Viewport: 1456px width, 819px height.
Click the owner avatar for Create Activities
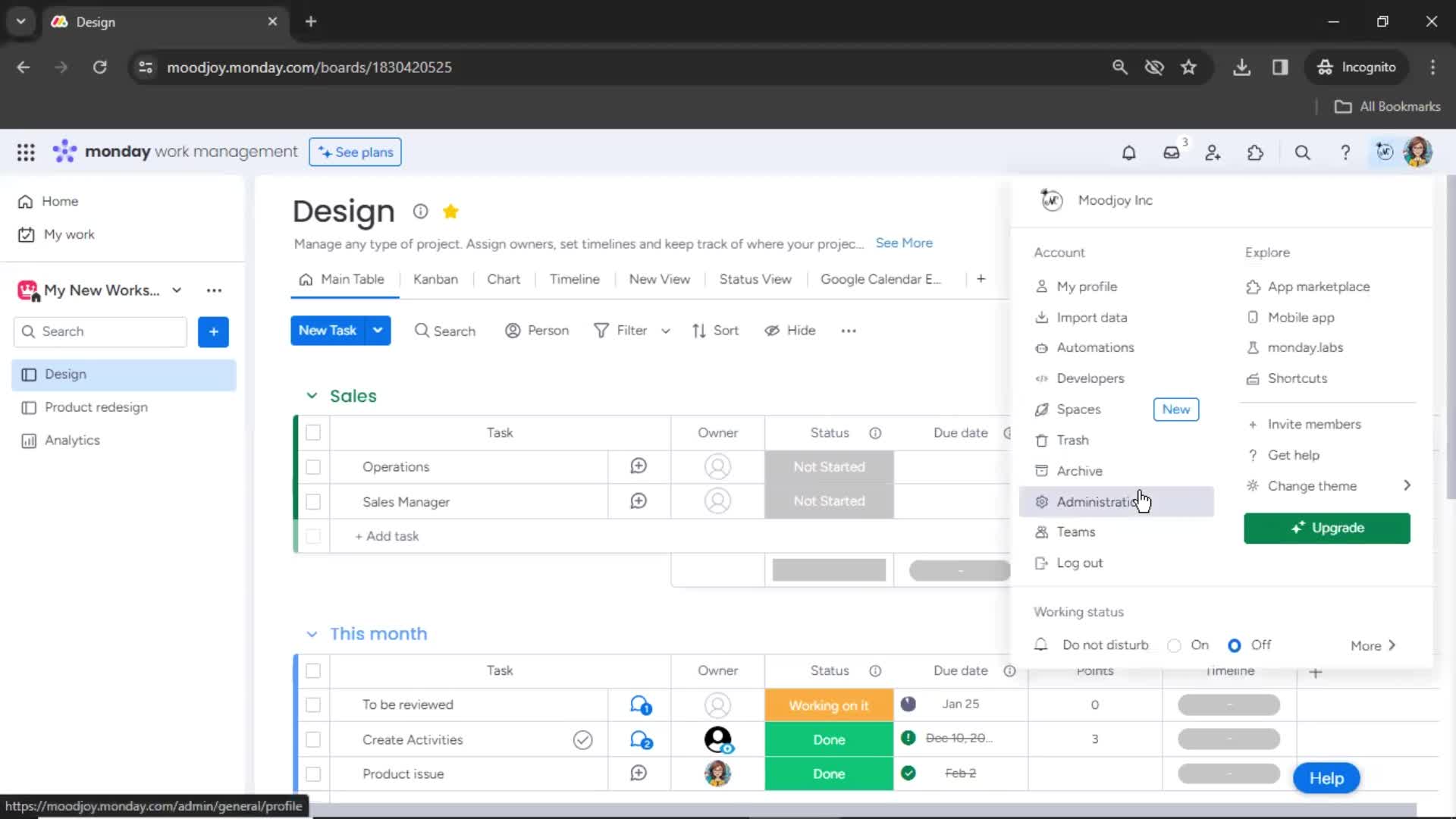click(x=718, y=739)
